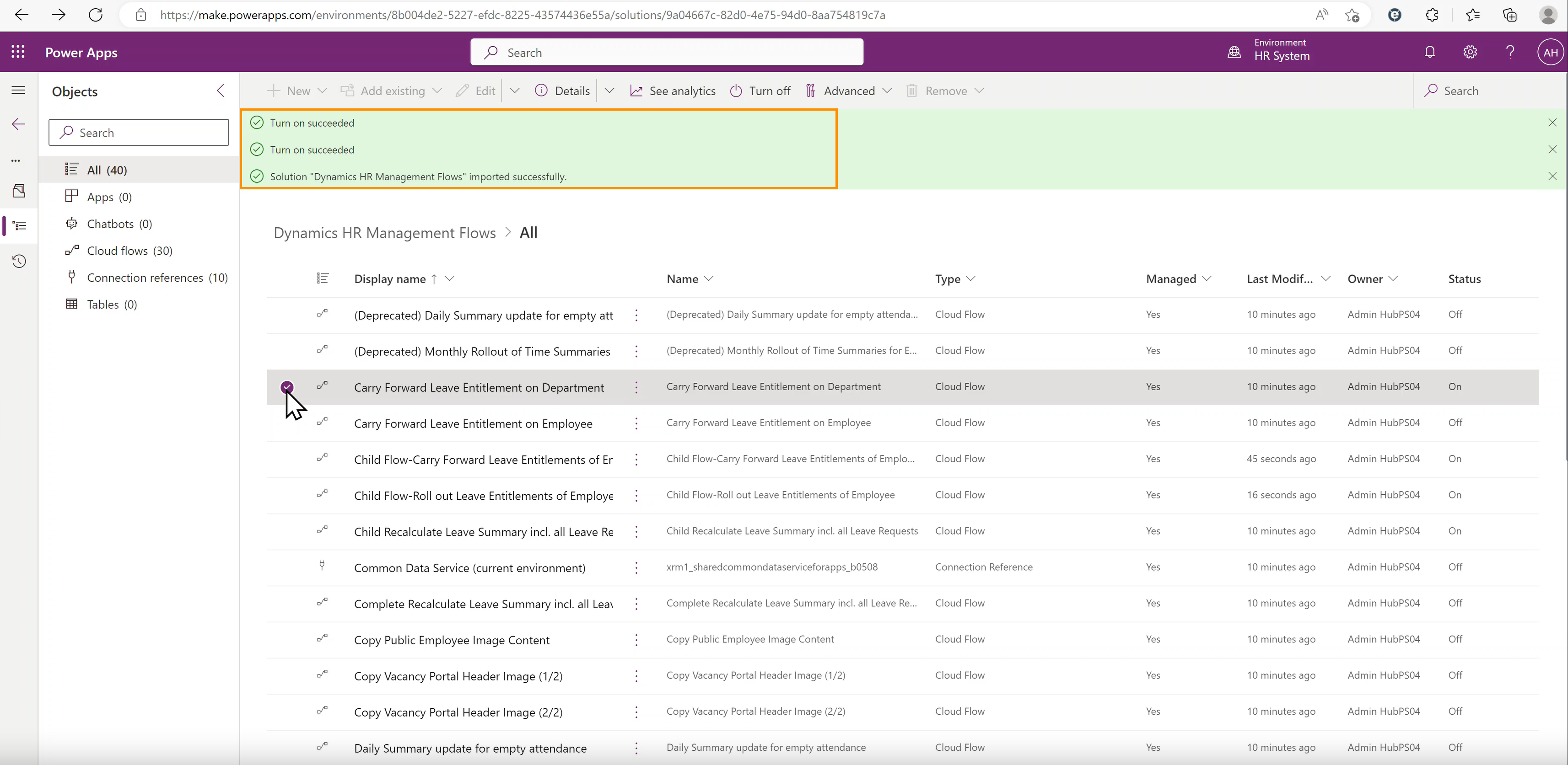Select Cloud flows (30) in Objects tree
This screenshot has height=765, width=1568.
point(129,251)
